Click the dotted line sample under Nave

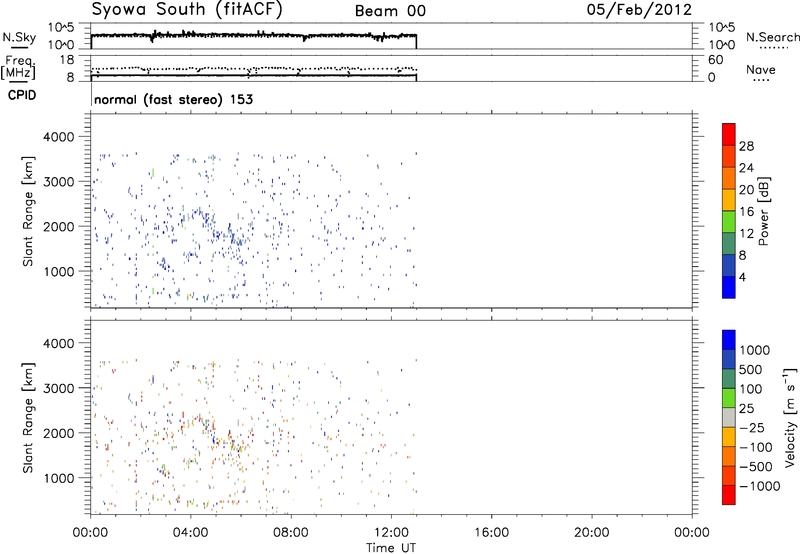tap(761, 81)
